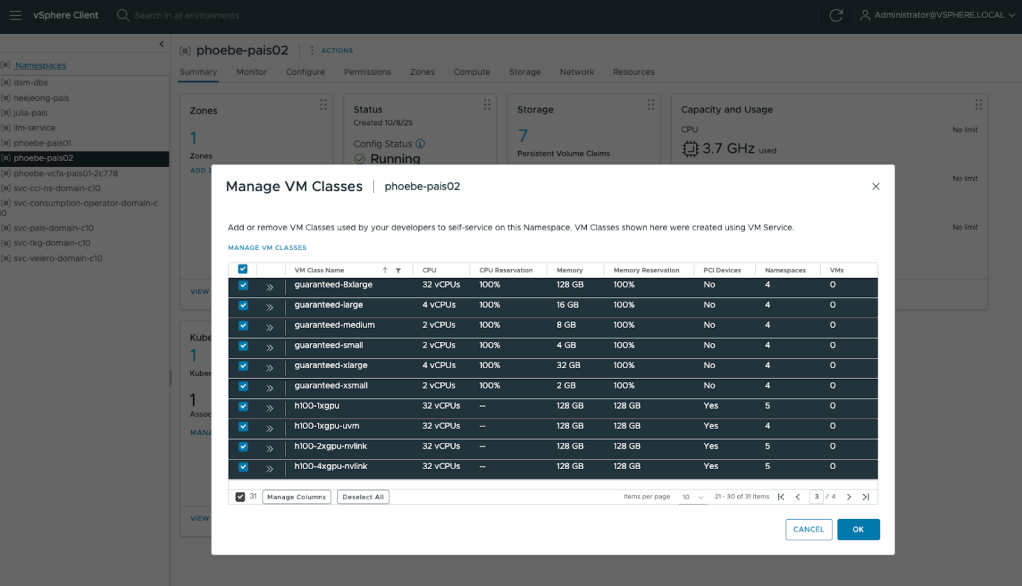Switch to the Configure tab

coord(305,72)
